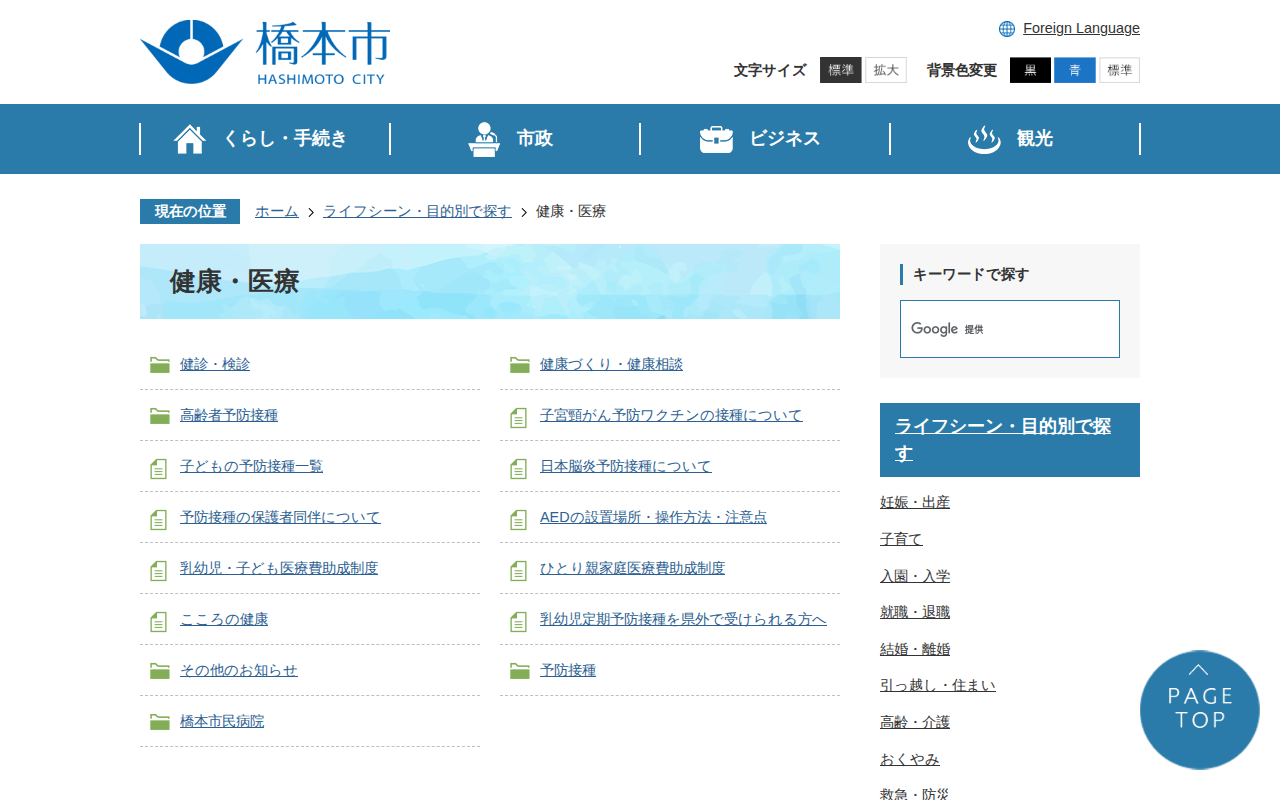Click the globe icon beside Foreign Language
The height and width of the screenshot is (800, 1280).
(1007, 29)
